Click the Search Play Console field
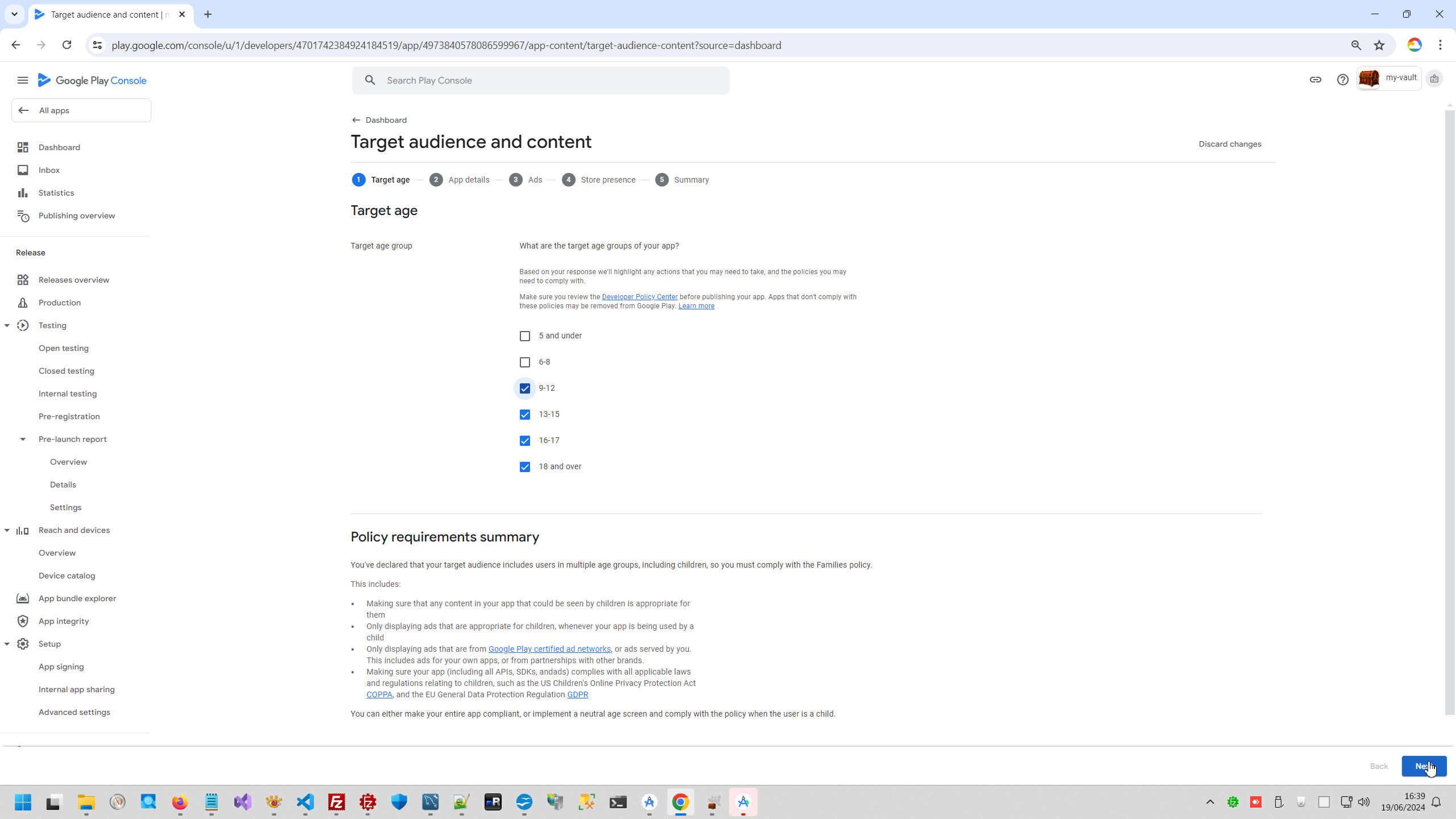Viewport: 1456px width, 819px height. coord(540,80)
